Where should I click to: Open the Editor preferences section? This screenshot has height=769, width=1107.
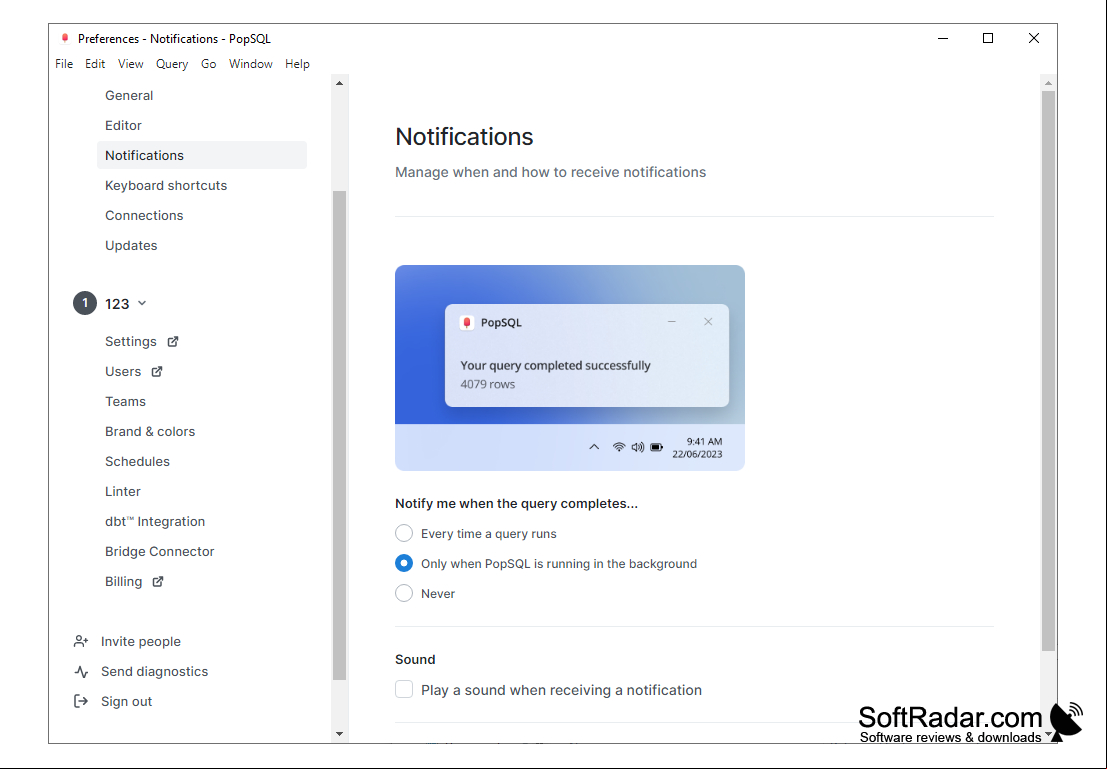pos(124,125)
